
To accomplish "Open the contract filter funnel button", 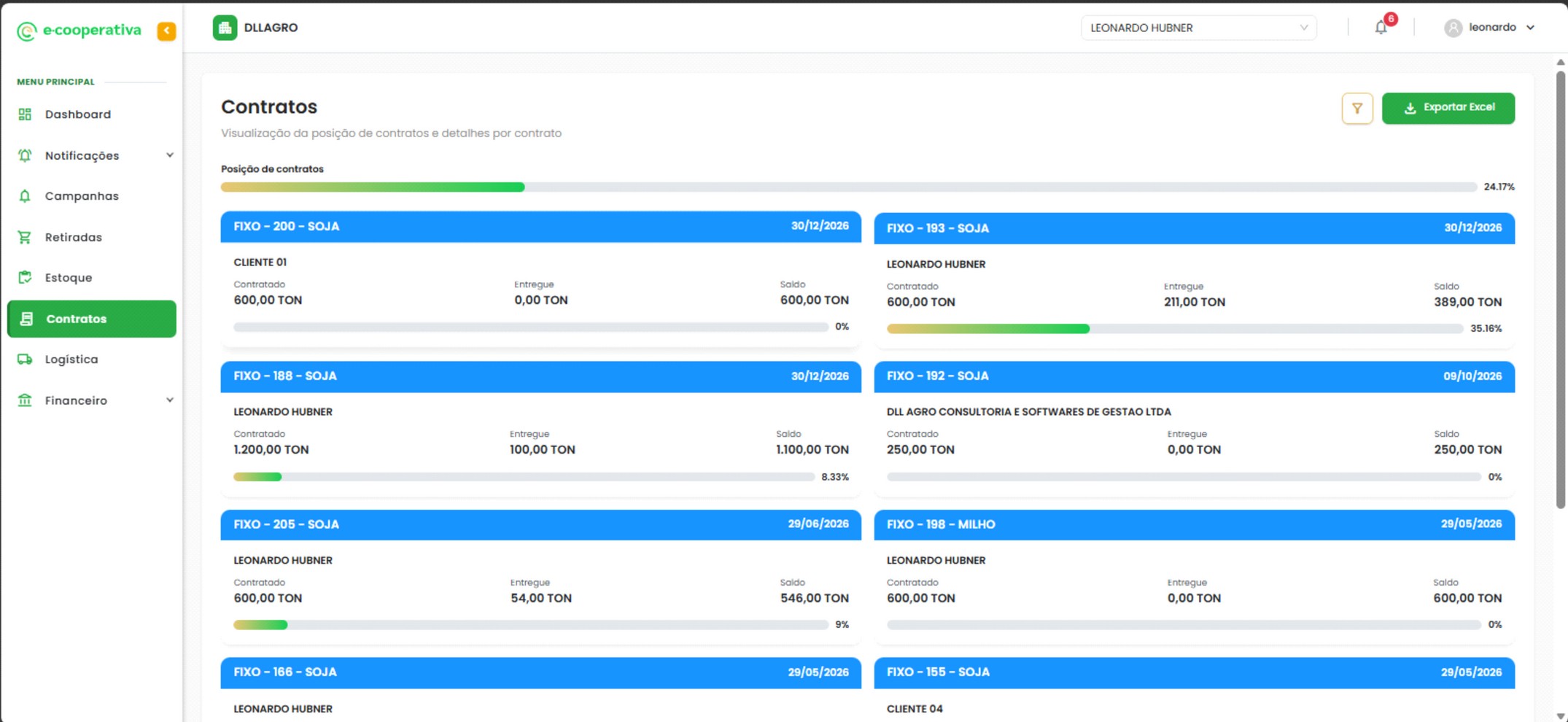I will (x=1357, y=109).
